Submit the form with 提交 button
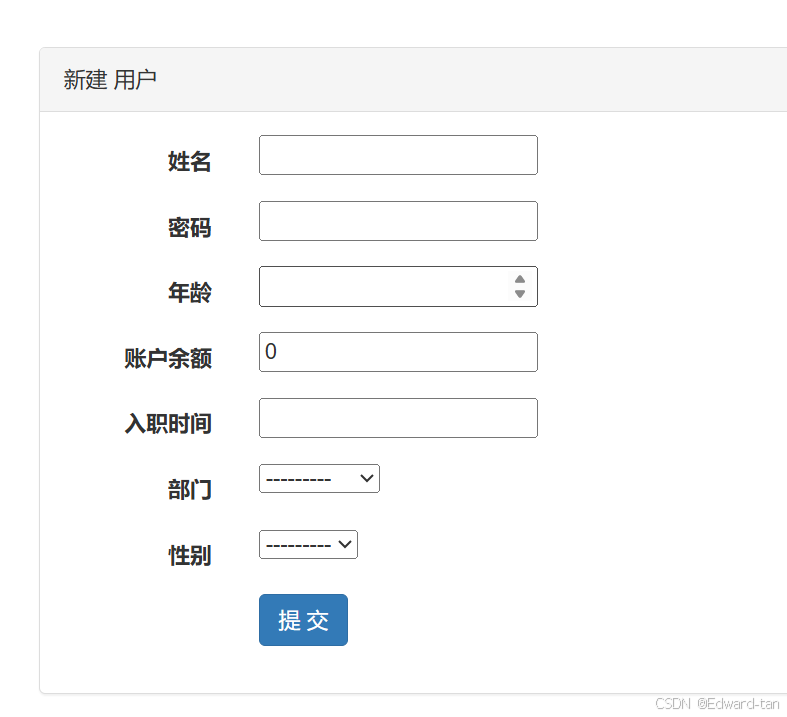Viewport: 787px width, 717px height. click(x=303, y=620)
